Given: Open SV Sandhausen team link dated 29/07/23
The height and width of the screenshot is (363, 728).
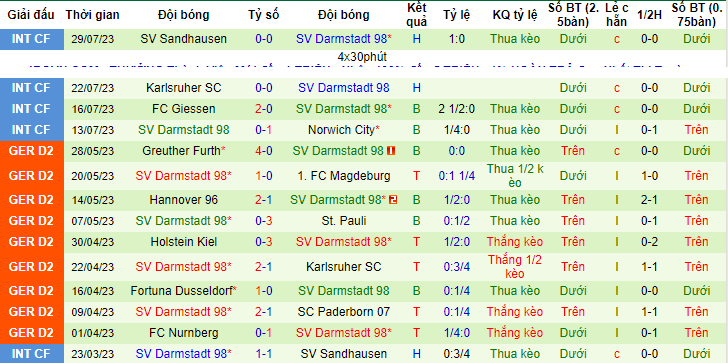Looking at the screenshot, I should (x=183, y=39).
